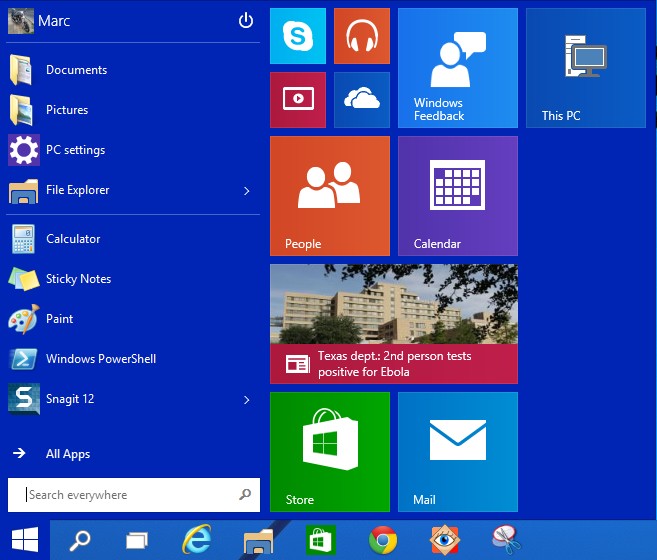Open the Ebola news live tile
This screenshot has height=560, width=657.
pos(394,324)
